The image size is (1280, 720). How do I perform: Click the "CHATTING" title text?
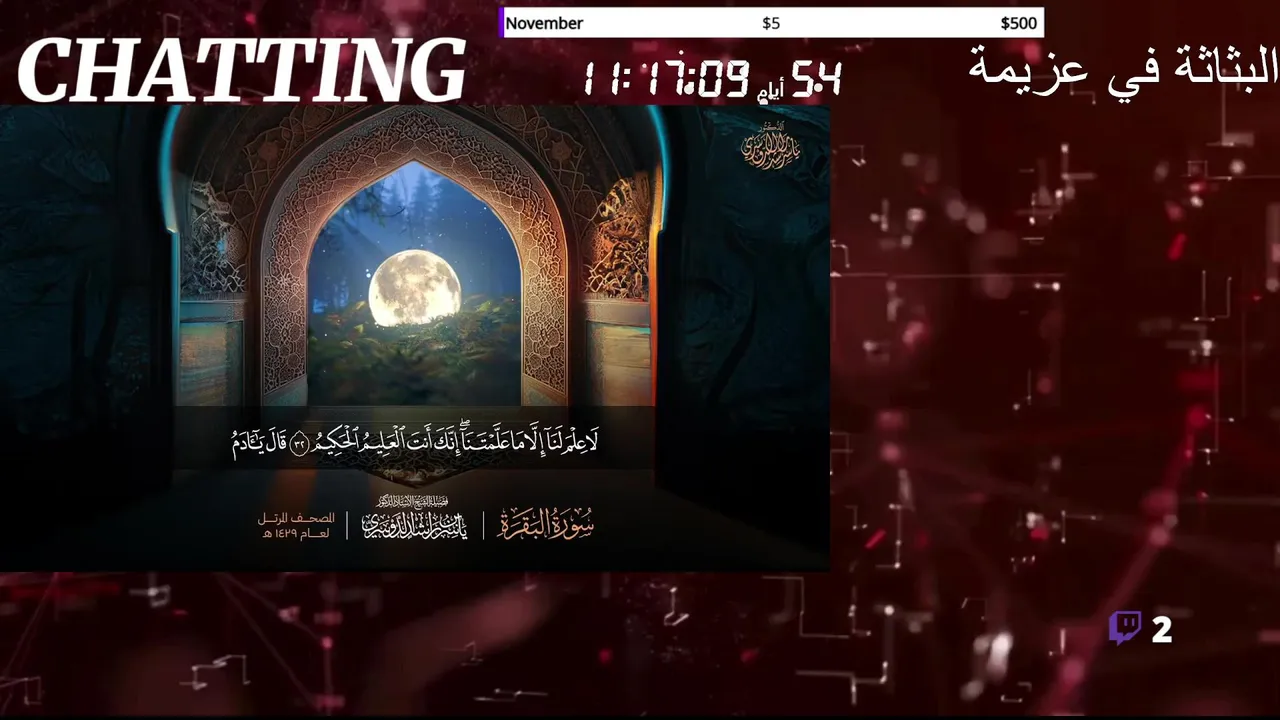pyautogui.click(x=242, y=71)
